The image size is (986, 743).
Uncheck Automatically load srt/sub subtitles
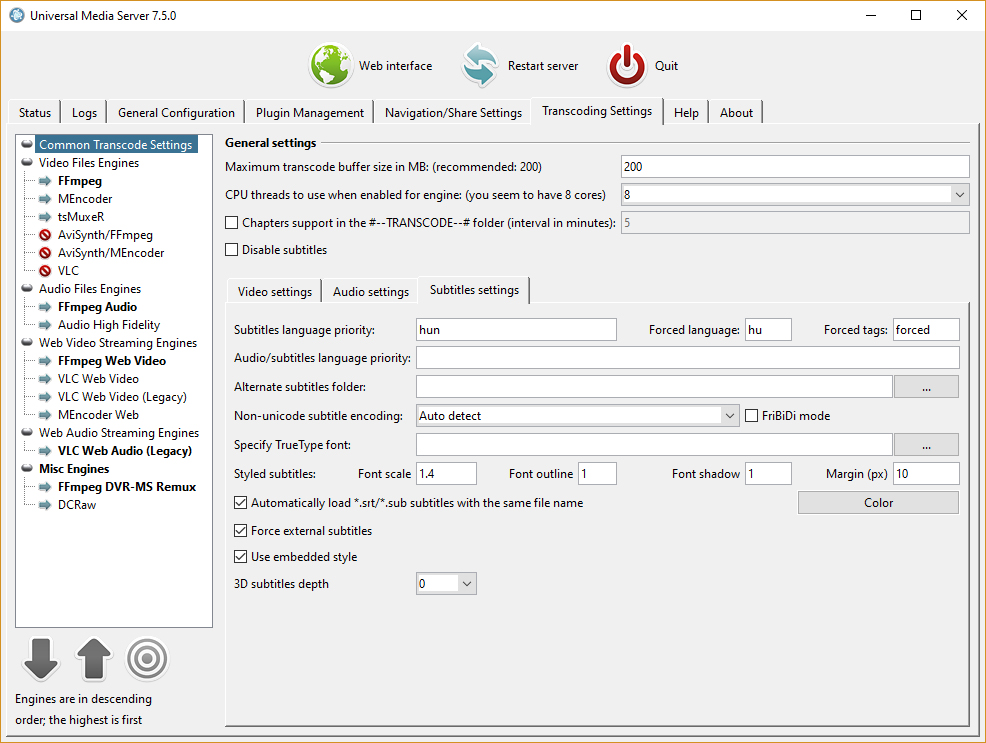click(240, 503)
